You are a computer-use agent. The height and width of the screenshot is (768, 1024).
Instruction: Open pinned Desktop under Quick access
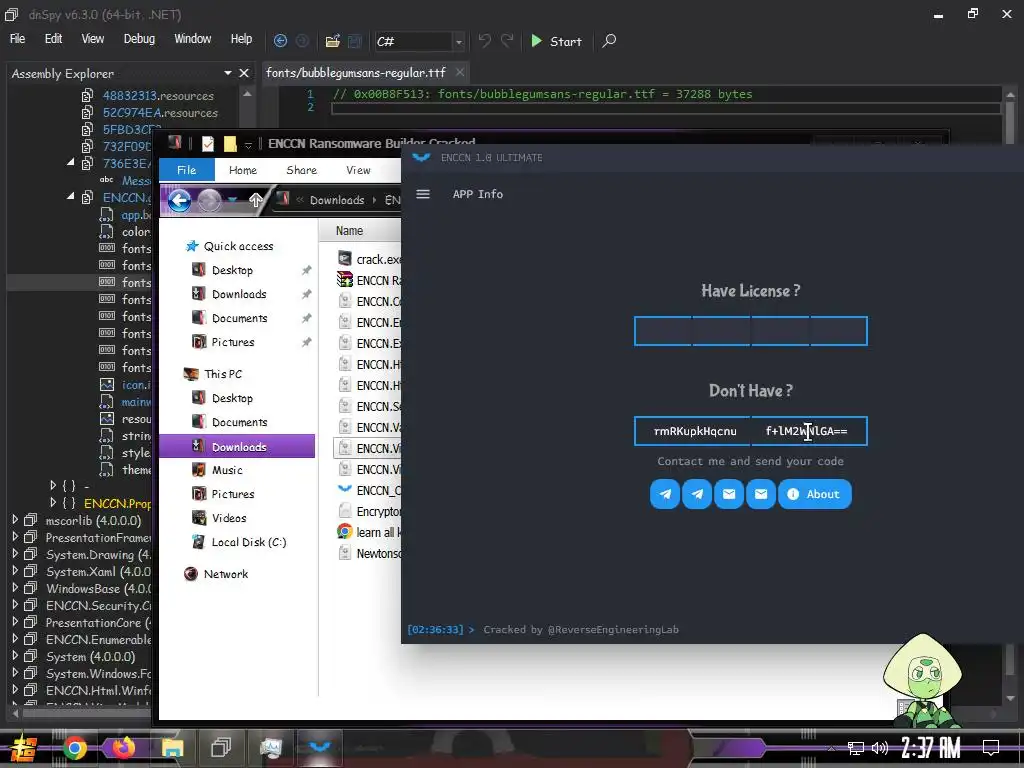(232, 270)
